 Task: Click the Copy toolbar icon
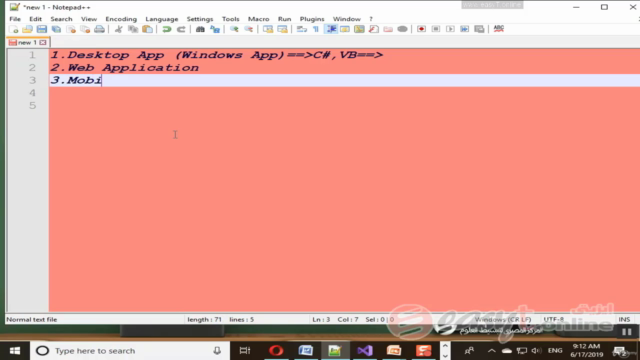click(133, 29)
